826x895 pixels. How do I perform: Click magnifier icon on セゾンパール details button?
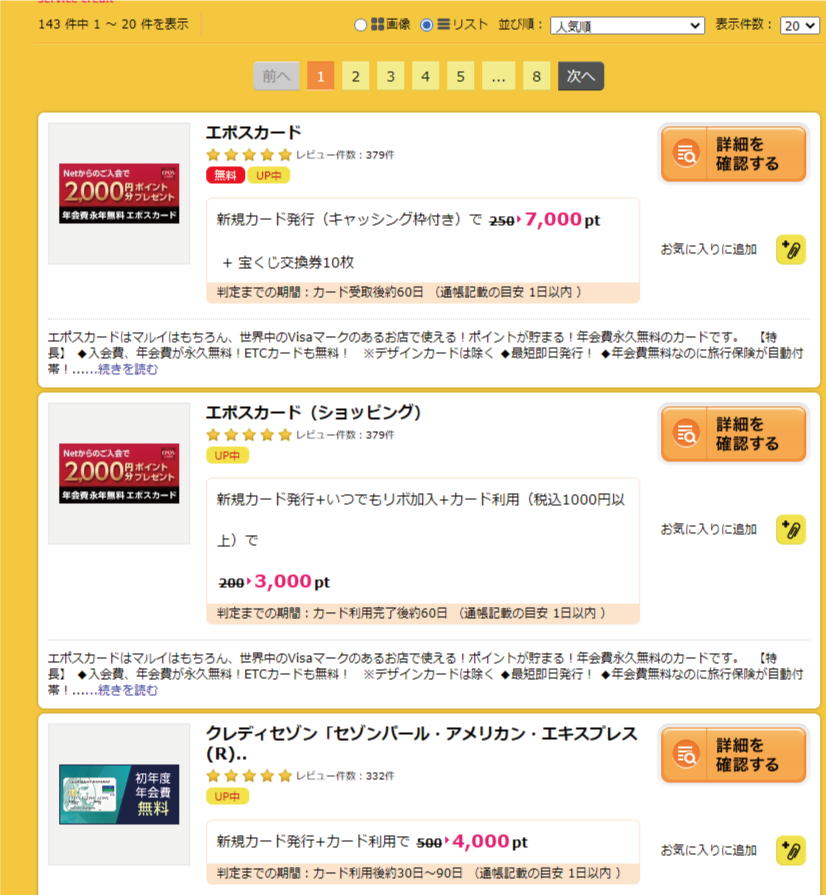click(686, 754)
